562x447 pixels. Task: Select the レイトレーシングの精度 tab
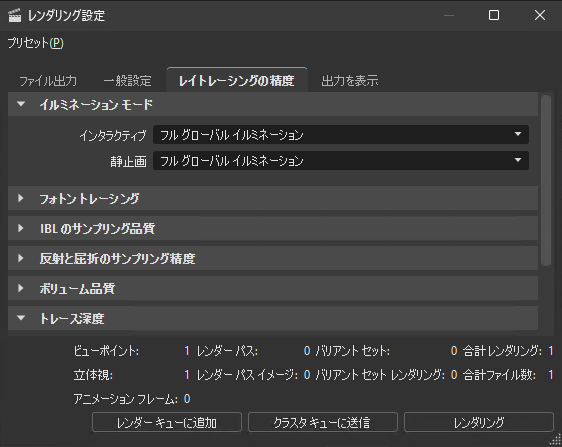pos(237,80)
